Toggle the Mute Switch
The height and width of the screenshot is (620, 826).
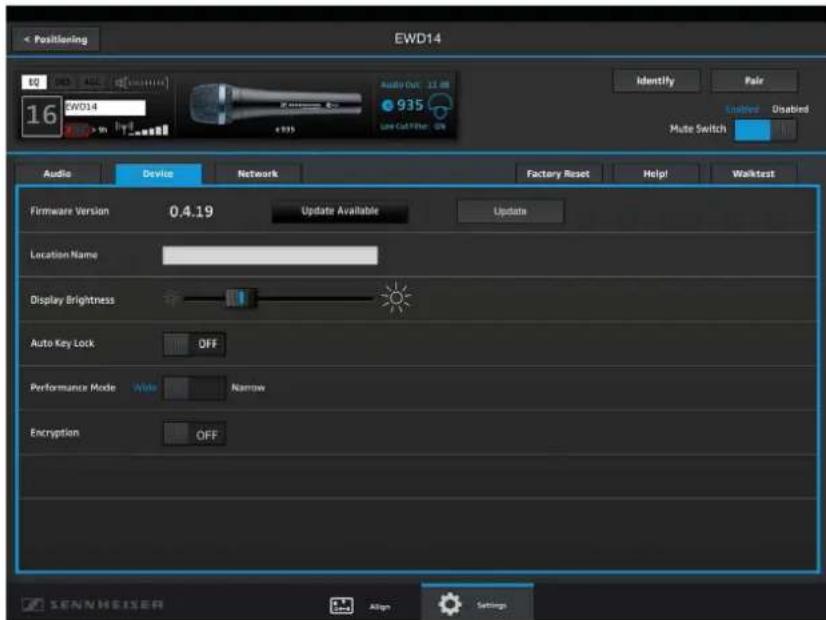765,130
